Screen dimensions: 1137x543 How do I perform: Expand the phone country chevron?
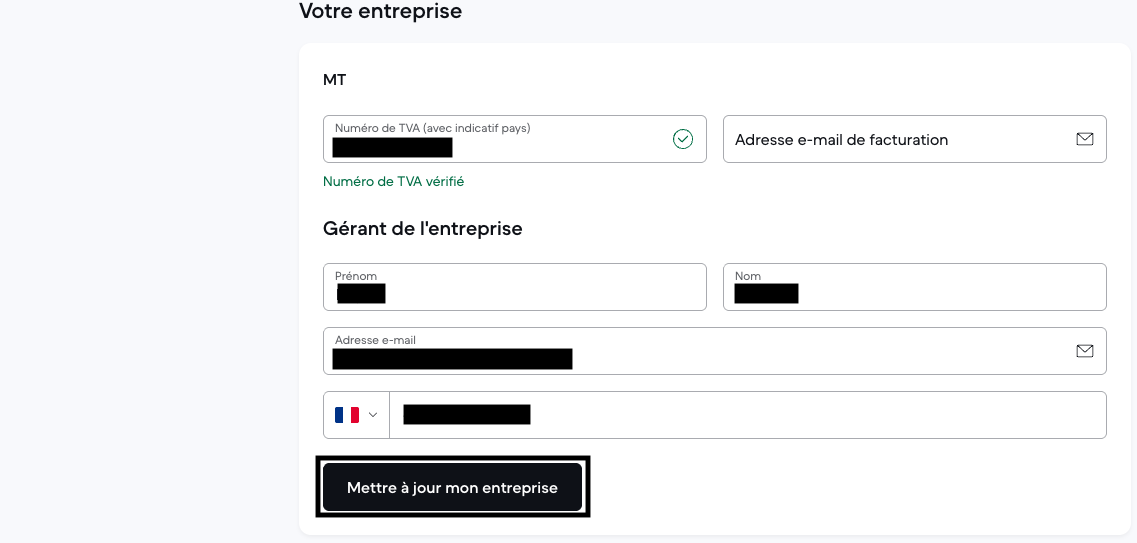(x=373, y=415)
